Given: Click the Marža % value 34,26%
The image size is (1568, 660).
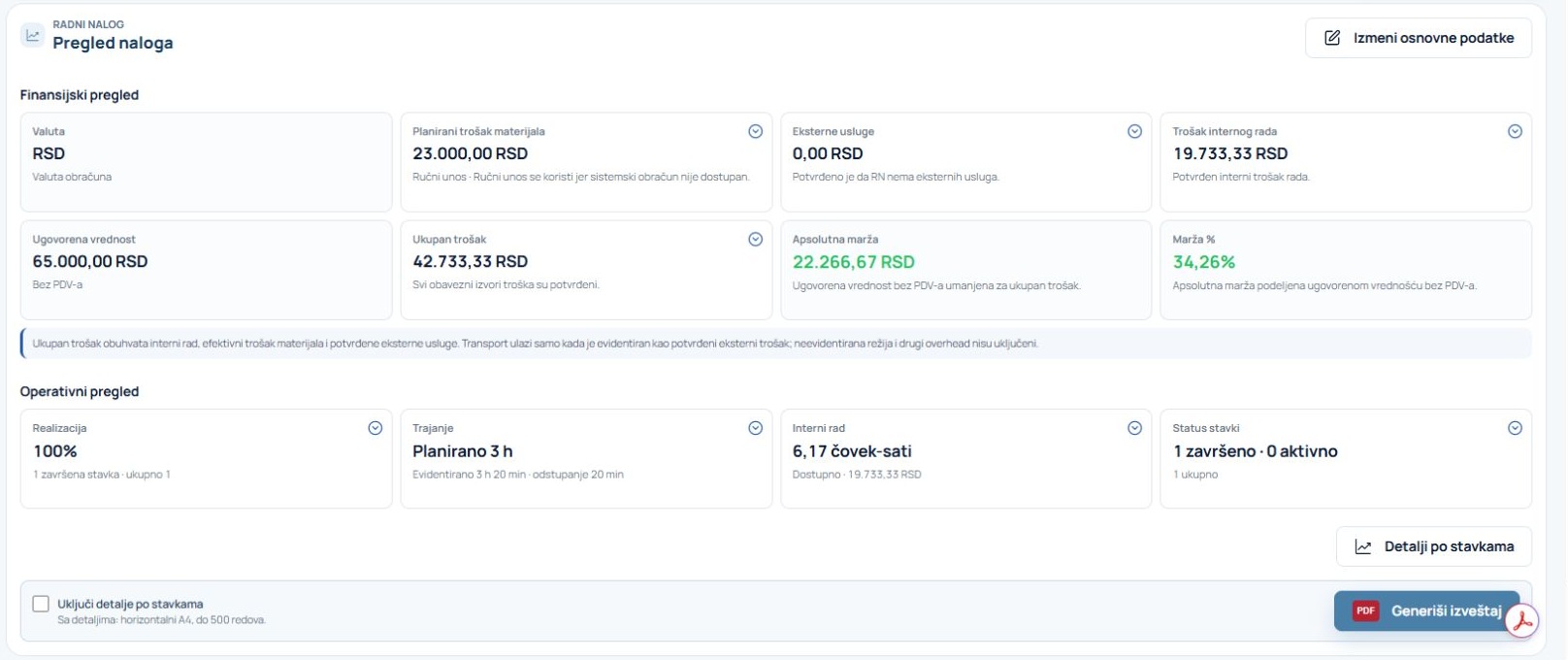Looking at the screenshot, I should click(1203, 262).
